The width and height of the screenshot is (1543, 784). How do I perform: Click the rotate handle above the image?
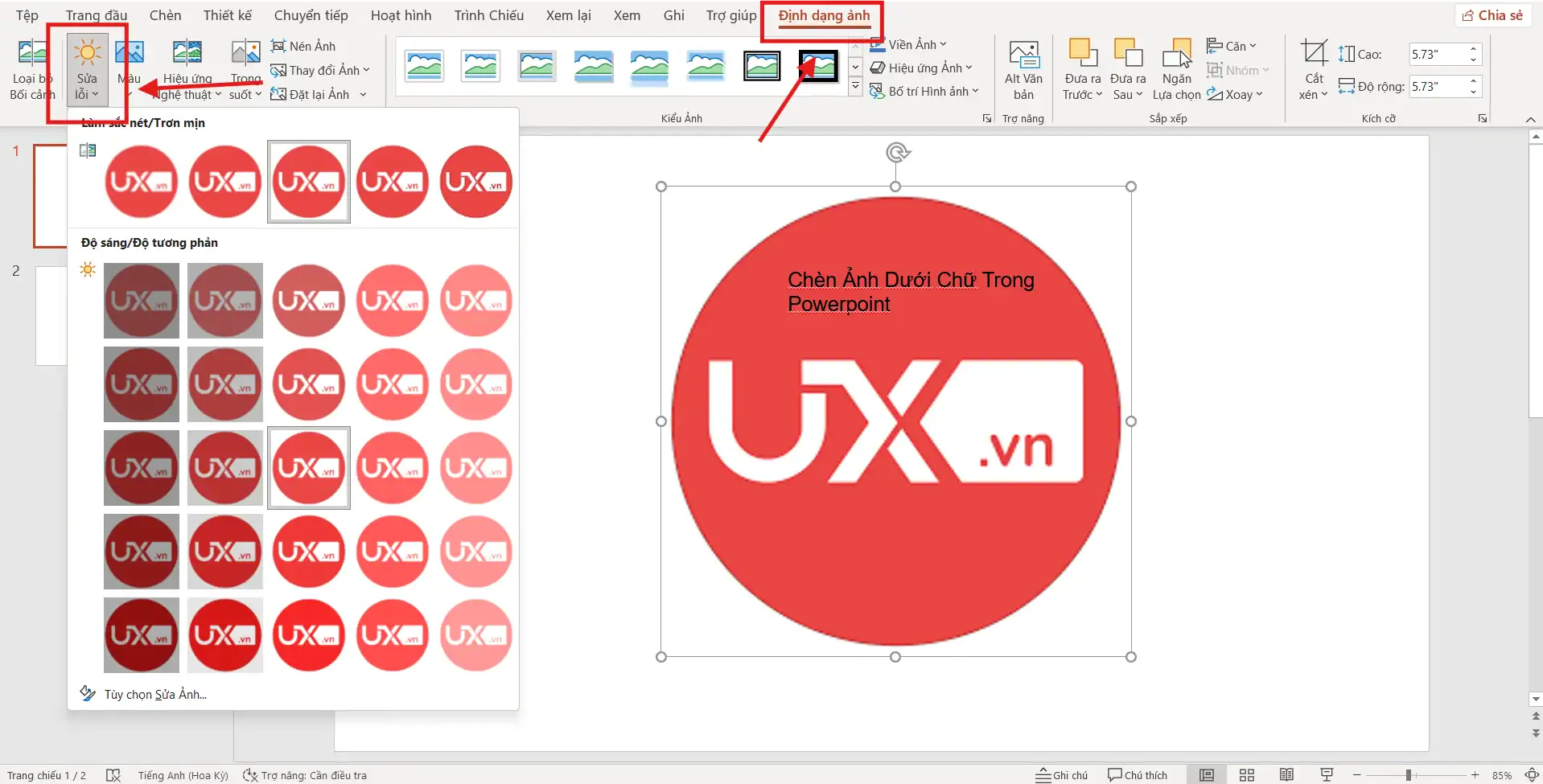point(897,152)
